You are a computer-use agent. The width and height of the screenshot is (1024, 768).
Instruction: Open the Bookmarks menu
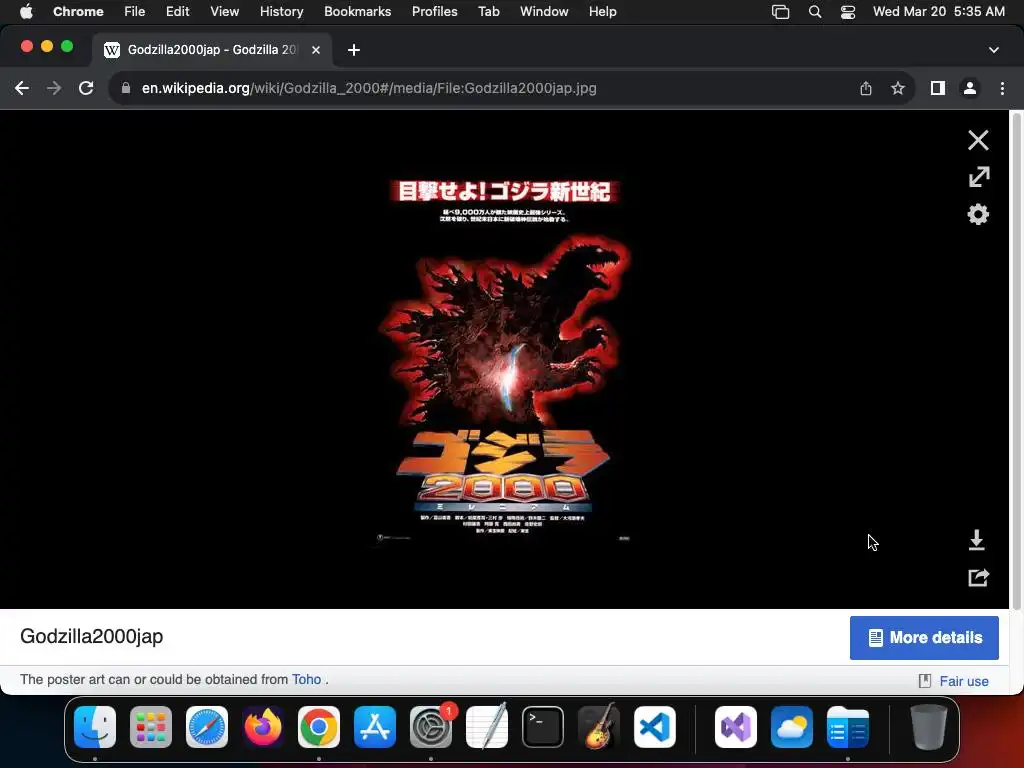click(357, 12)
